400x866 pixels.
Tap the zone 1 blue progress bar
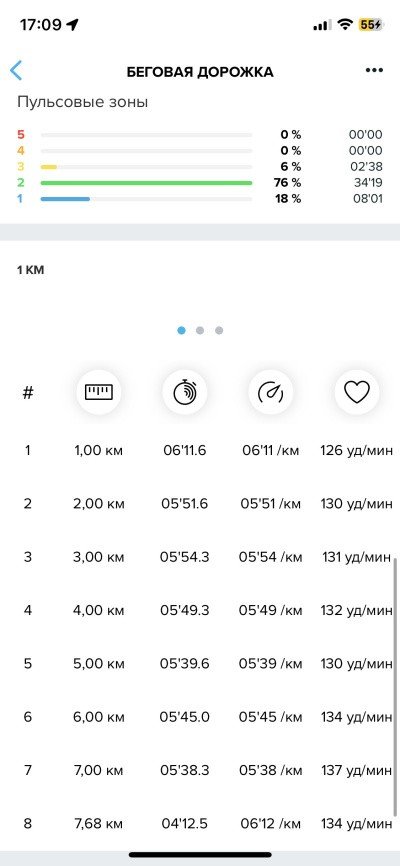pos(65,199)
